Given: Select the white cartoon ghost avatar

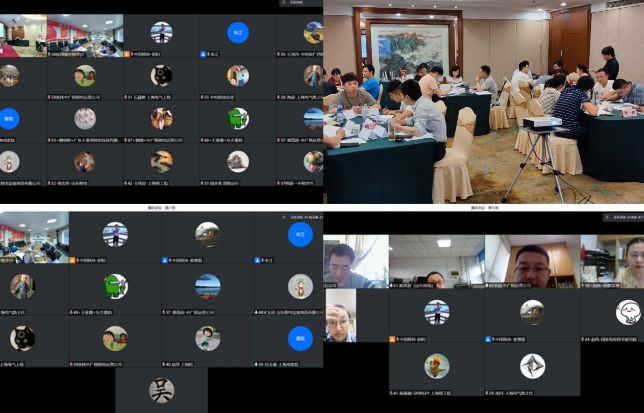Looking at the screenshot, I should point(627,312).
